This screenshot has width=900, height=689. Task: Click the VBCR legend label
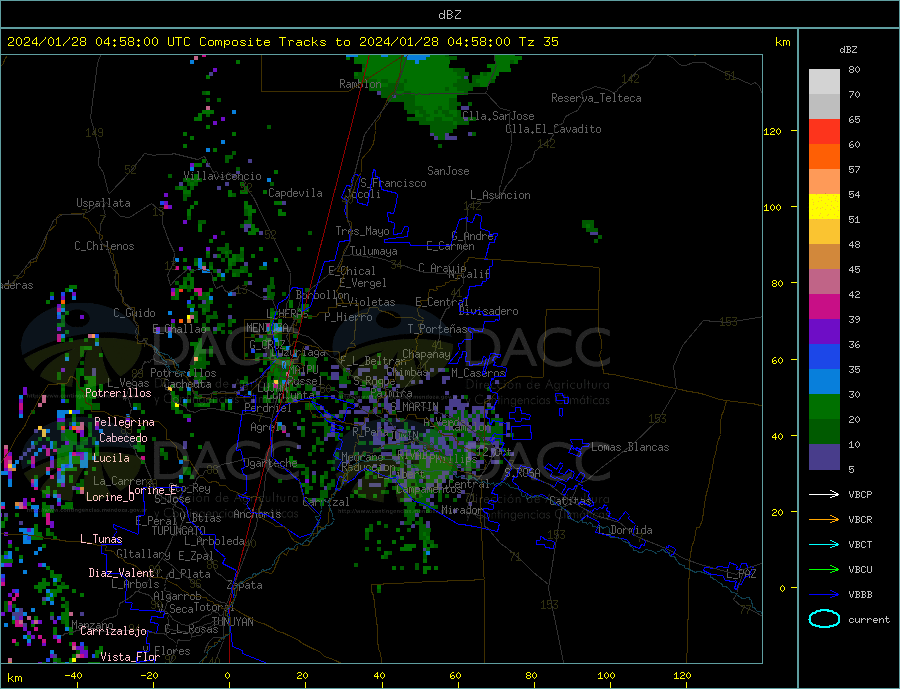(x=860, y=520)
